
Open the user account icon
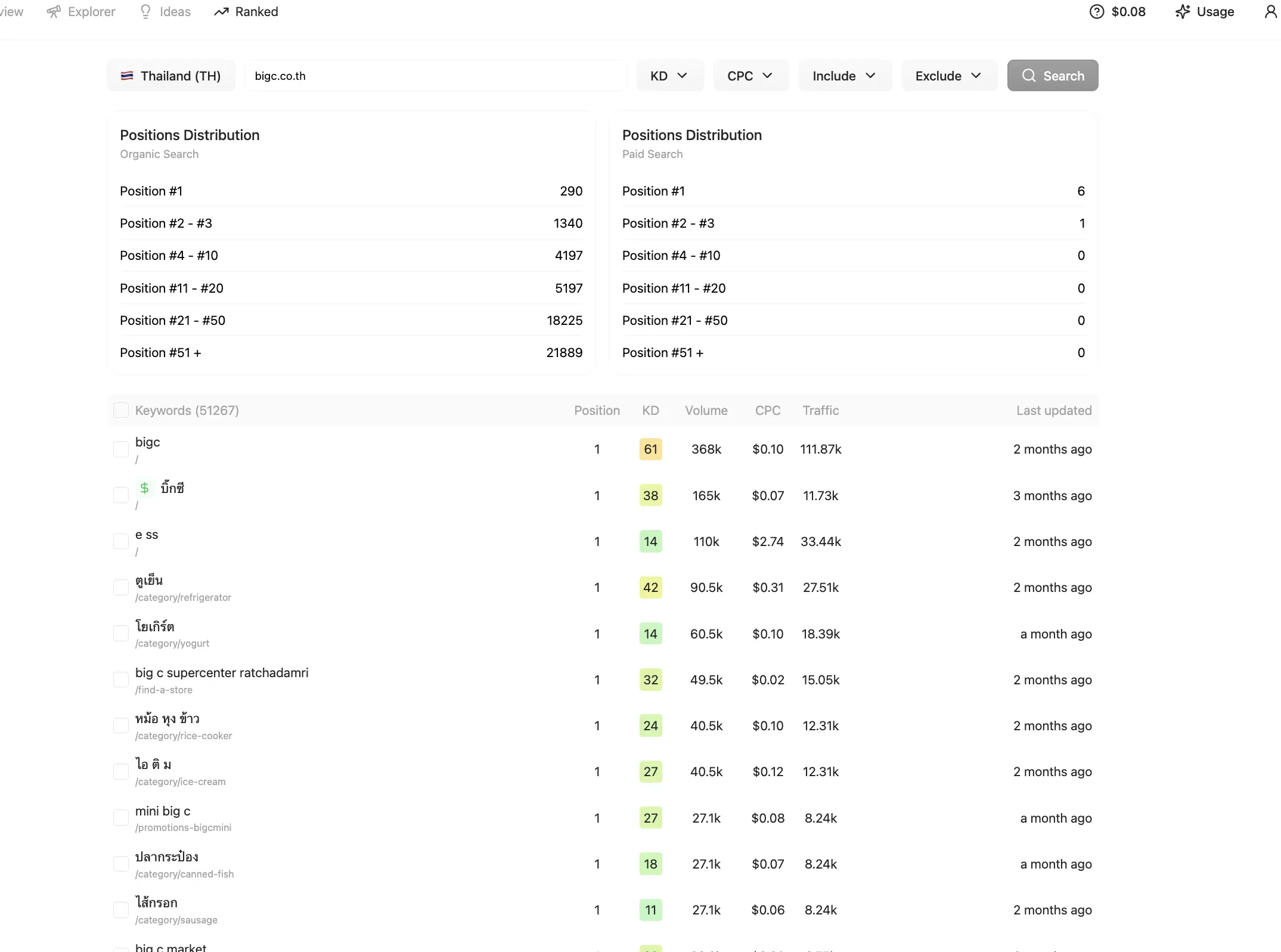pyautogui.click(x=1270, y=12)
